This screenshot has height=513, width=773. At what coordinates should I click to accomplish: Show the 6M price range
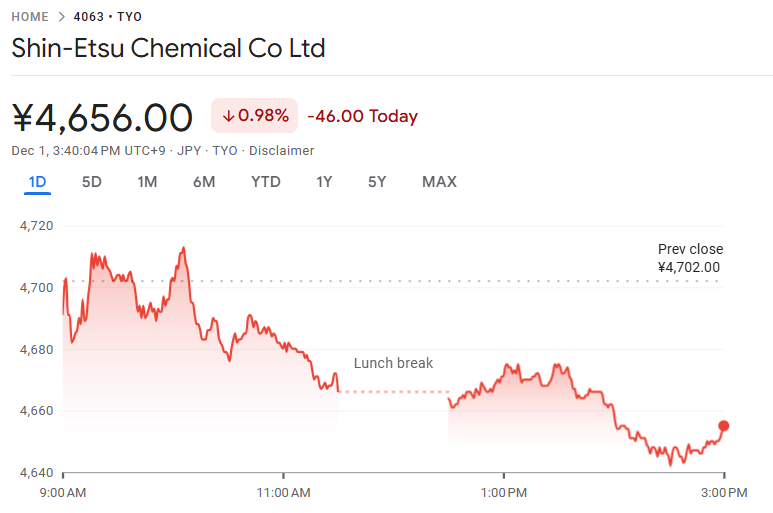point(204,181)
